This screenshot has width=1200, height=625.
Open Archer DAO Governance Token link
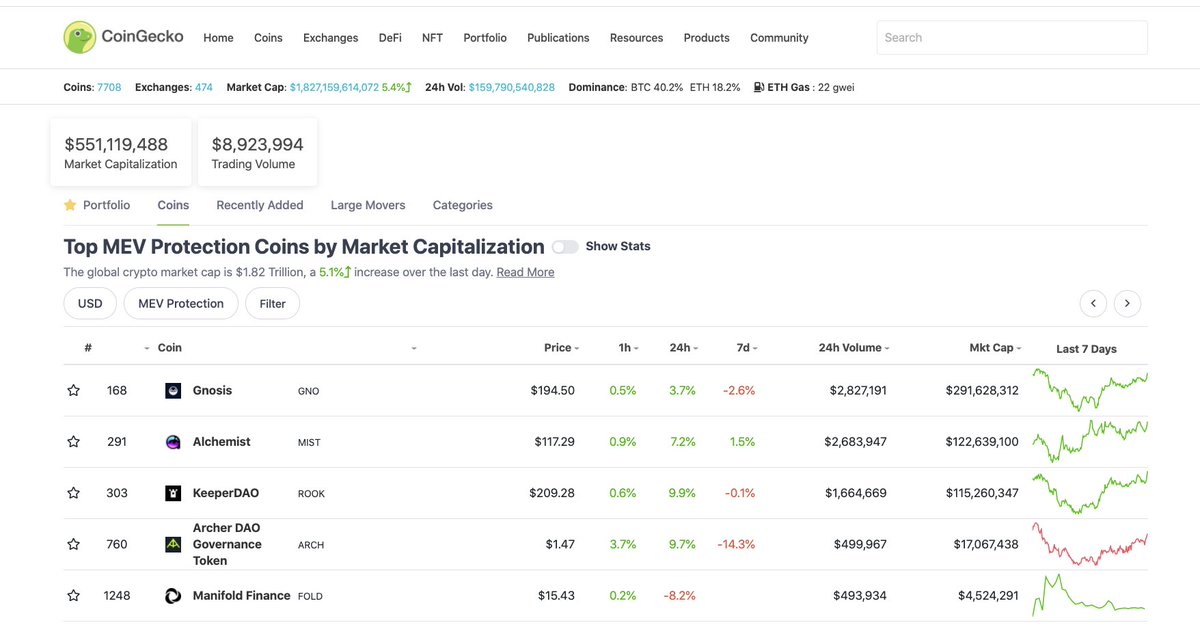(x=227, y=545)
